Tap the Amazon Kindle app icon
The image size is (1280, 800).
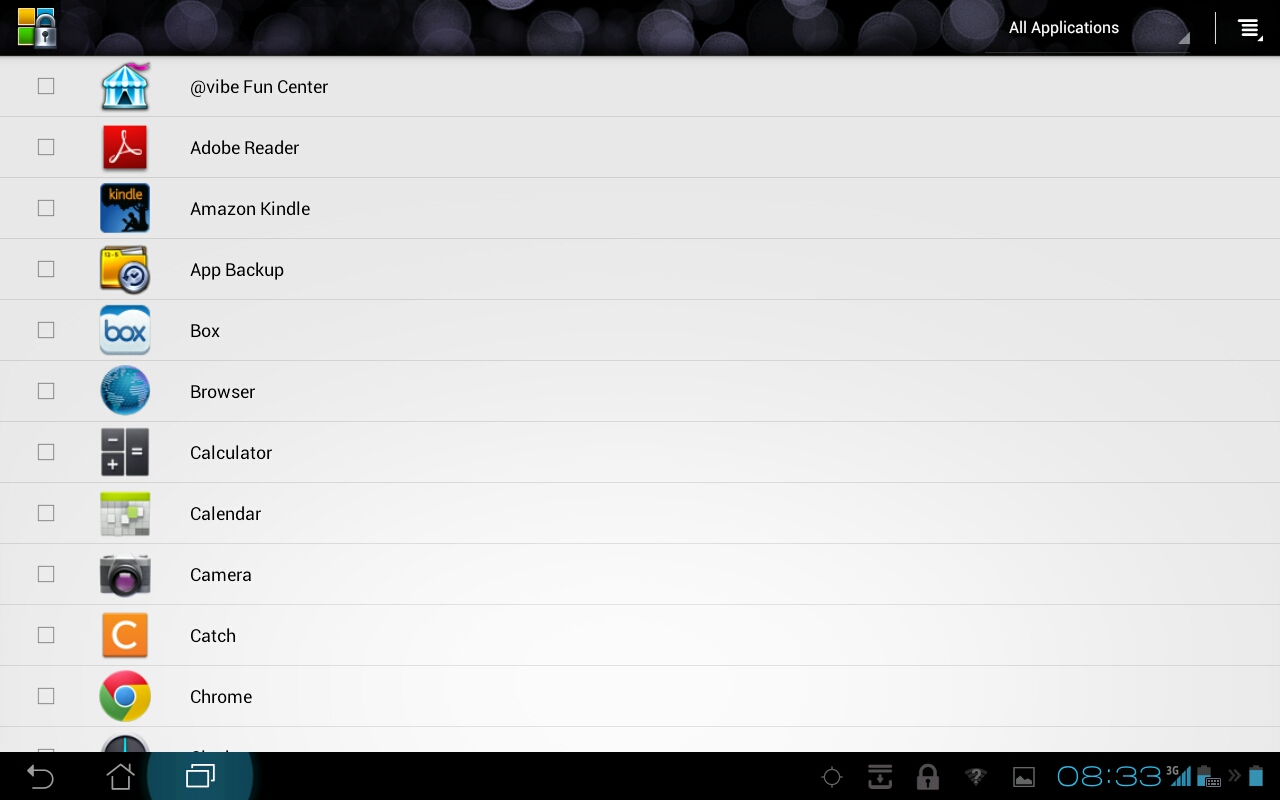click(125, 208)
